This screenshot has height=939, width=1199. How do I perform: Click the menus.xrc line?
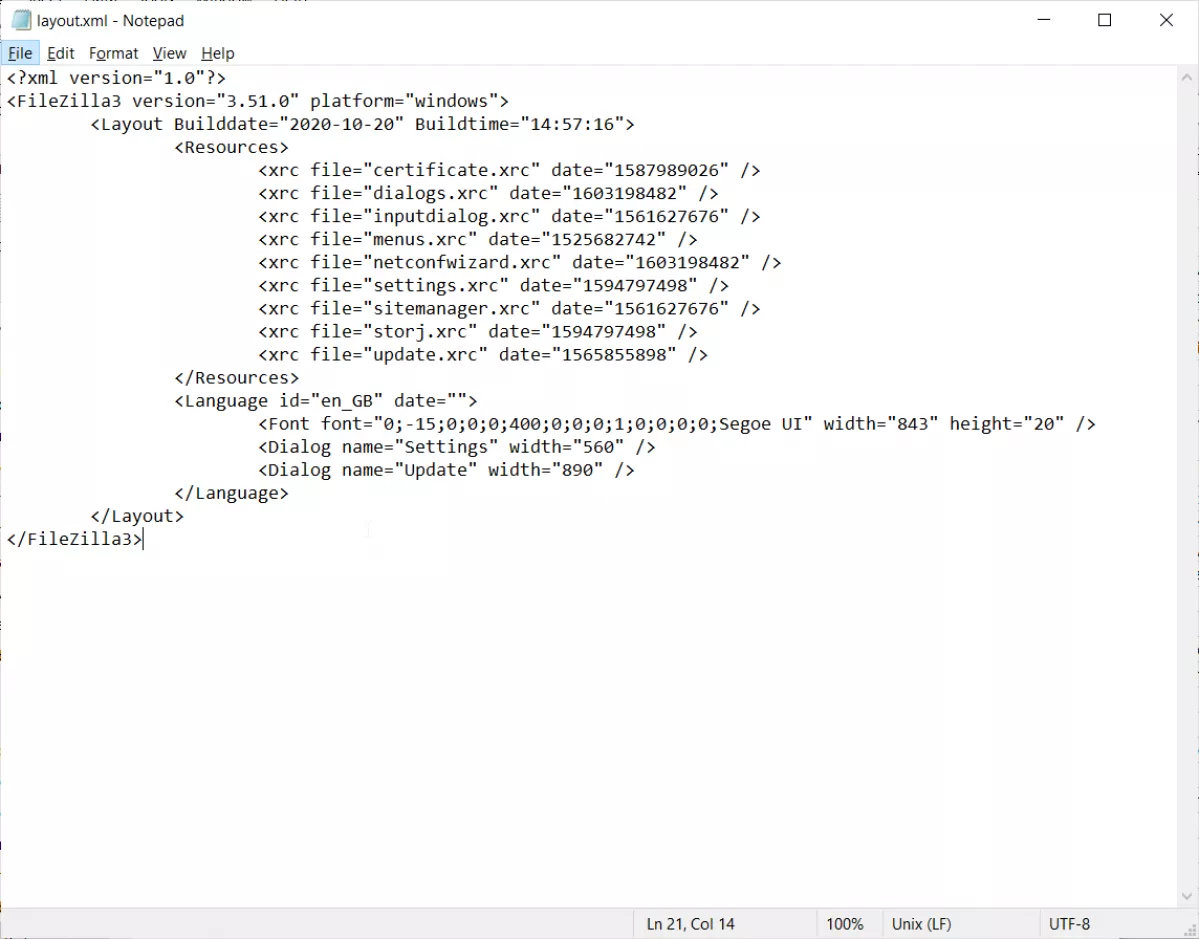point(478,239)
